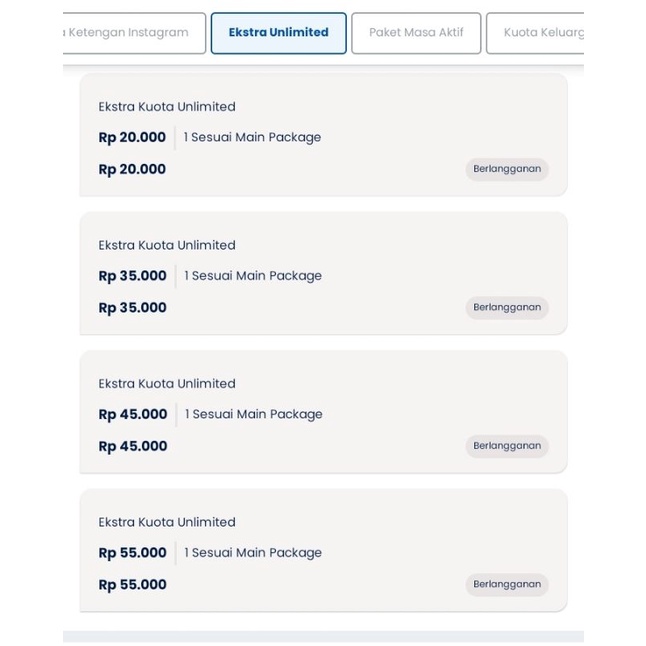Select the Ekstra Unlimited tab

tap(279, 33)
